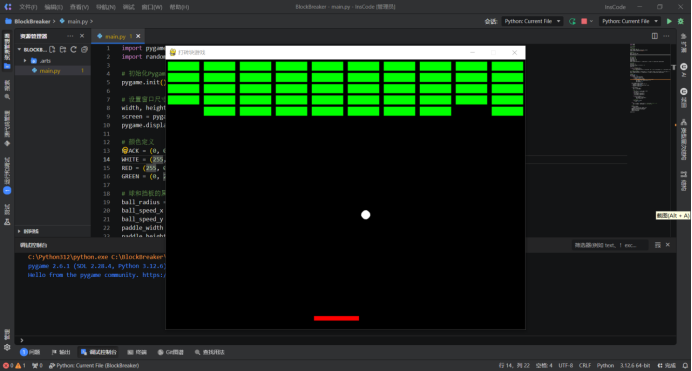Screen dimensions: 692x371
Task: Open the 文件(F) menu
Action: click(x=28, y=7)
